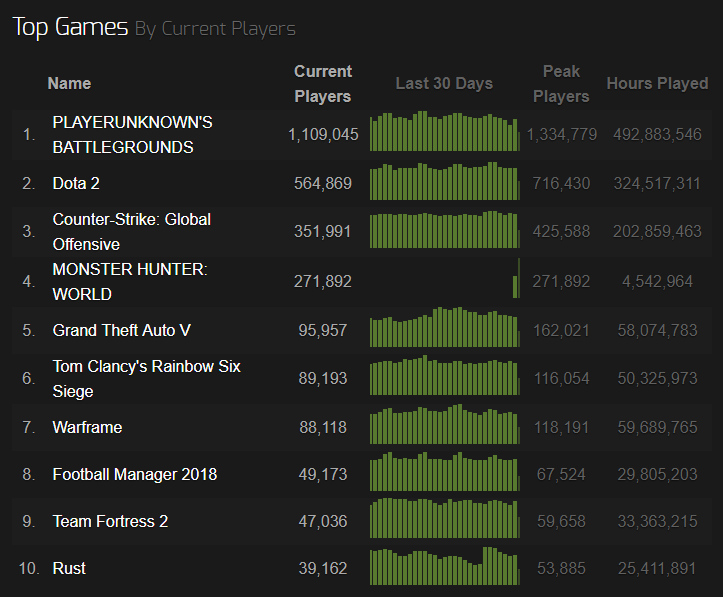This screenshot has height=597, width=723.
Task: Open the Rust game page
Action: point(69,568)
